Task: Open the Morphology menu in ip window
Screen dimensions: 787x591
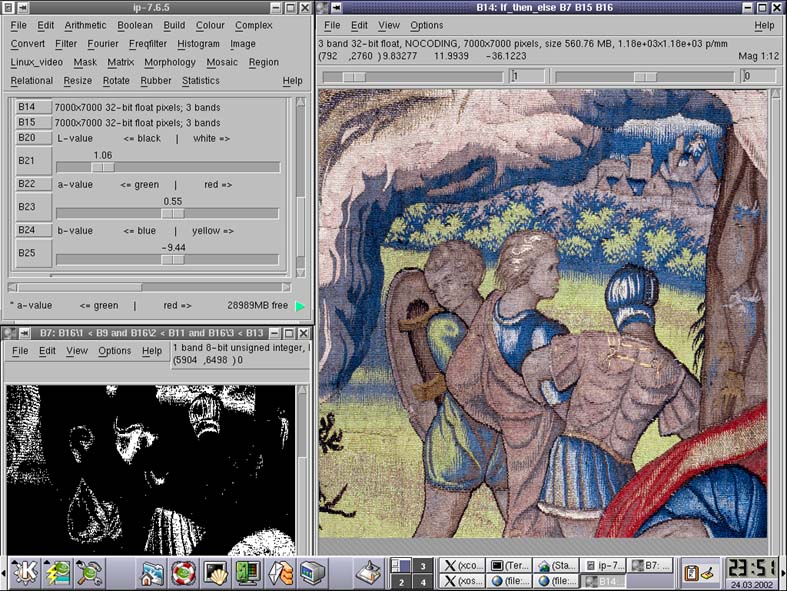Action: [170, 62]
